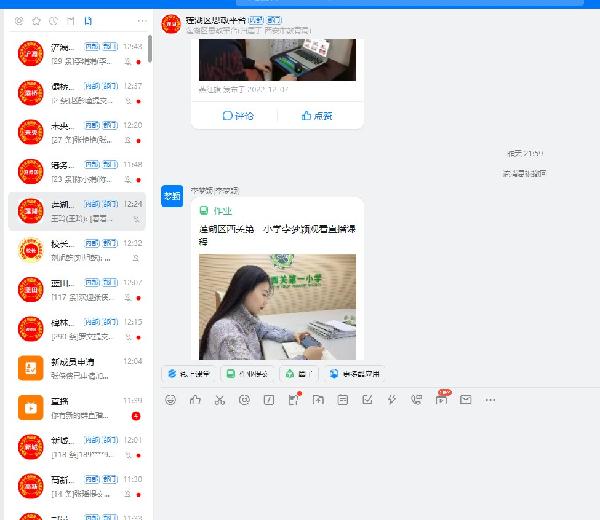600x520 pixels.
Task: Click the 点赞 like button
Action: (x=317, y=116)
